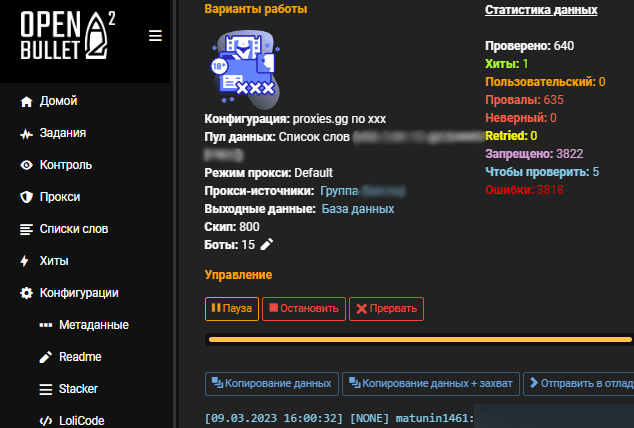The height and width of the screenshot is (428, 634).
Task: Click the Retried: 0 statistic
Action: pyautogui.click(x=511, y=136)
